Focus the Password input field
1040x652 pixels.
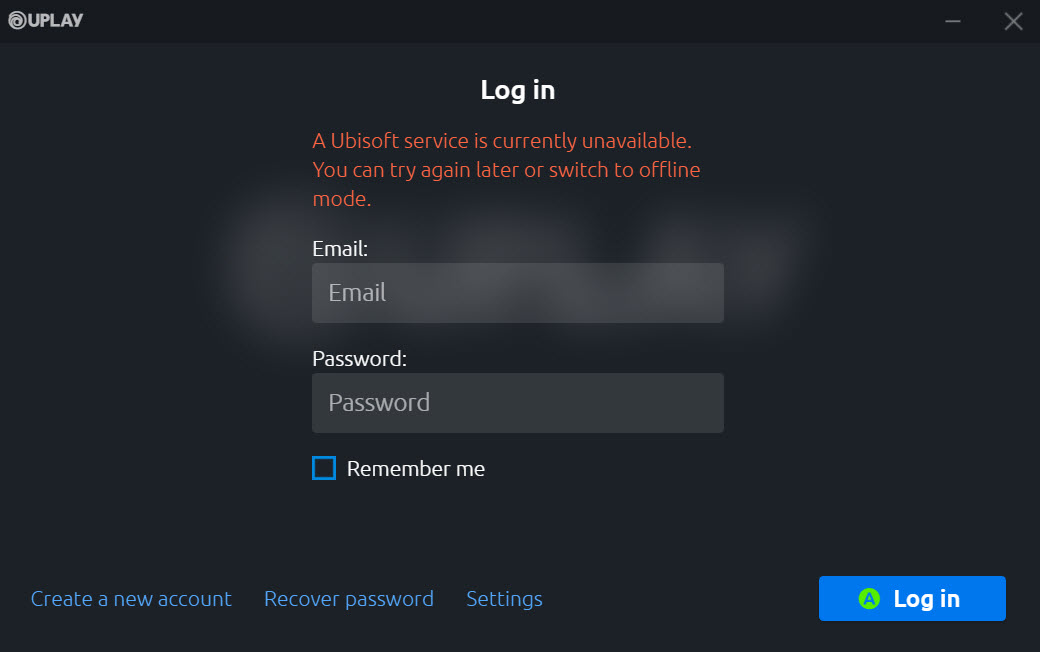pyautogui.click(x=517, y=403)
